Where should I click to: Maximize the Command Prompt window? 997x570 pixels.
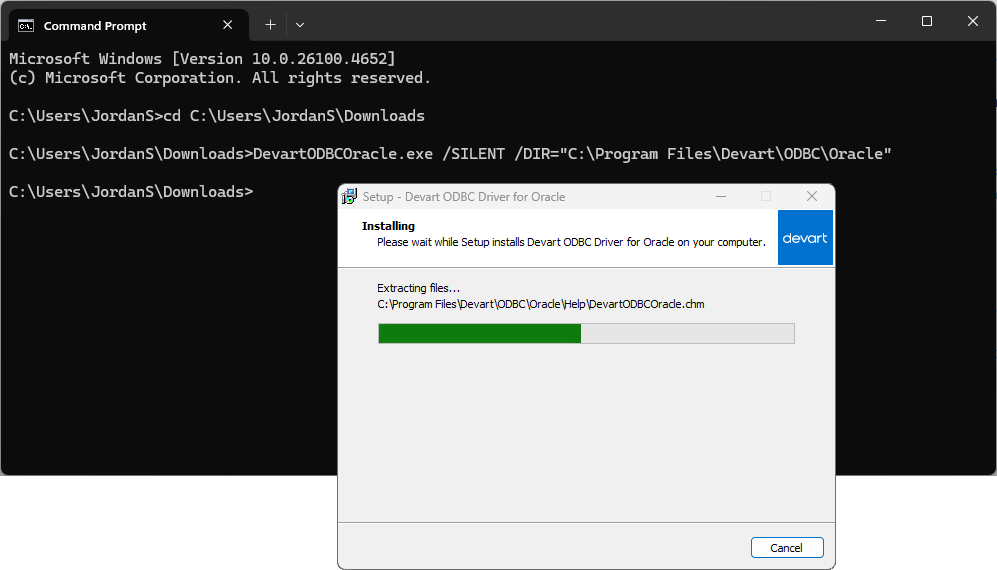click(927, 21)
